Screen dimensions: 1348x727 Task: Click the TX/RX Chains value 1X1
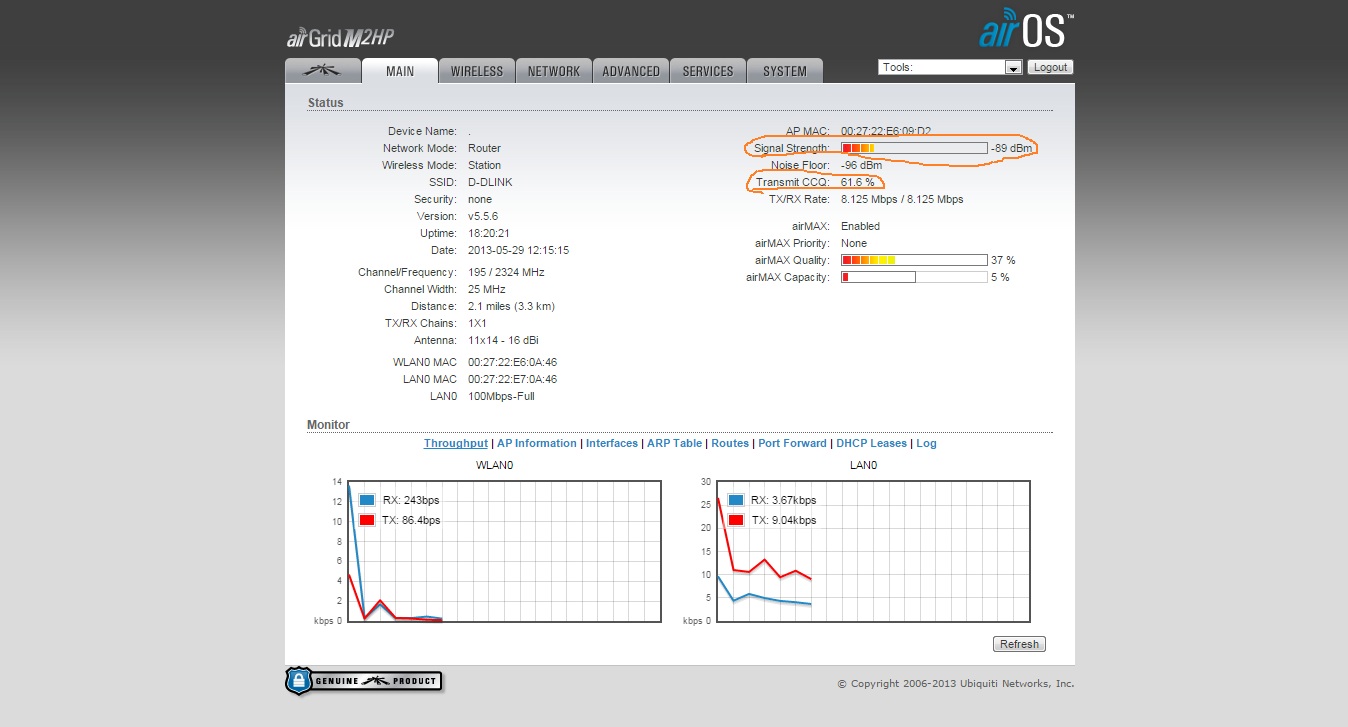point(477,323)
